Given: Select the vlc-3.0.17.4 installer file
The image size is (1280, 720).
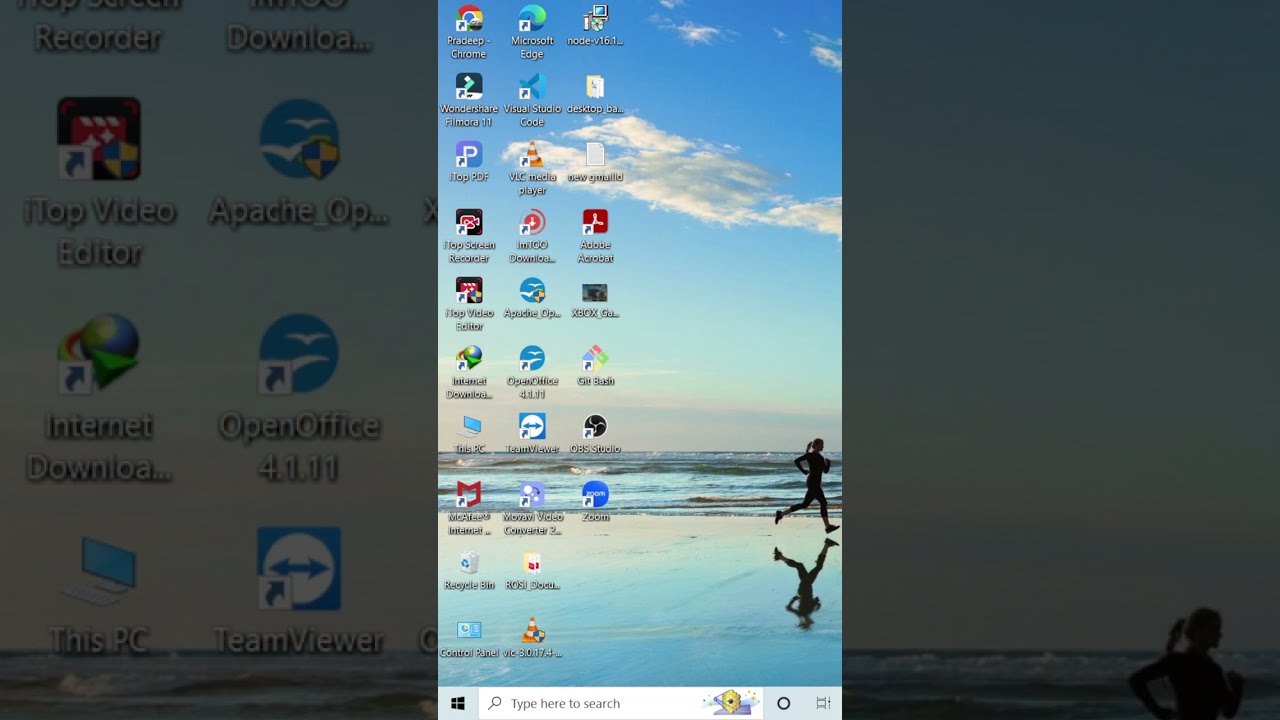Looking at the screenshot, I should (x=532, y=637).
